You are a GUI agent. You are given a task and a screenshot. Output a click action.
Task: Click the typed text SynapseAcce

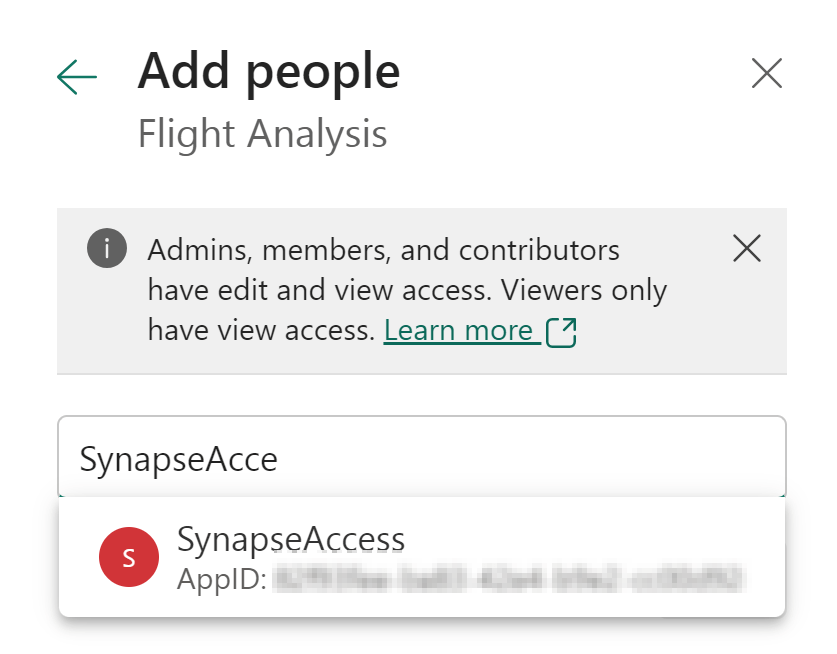[x=178, y=458]
